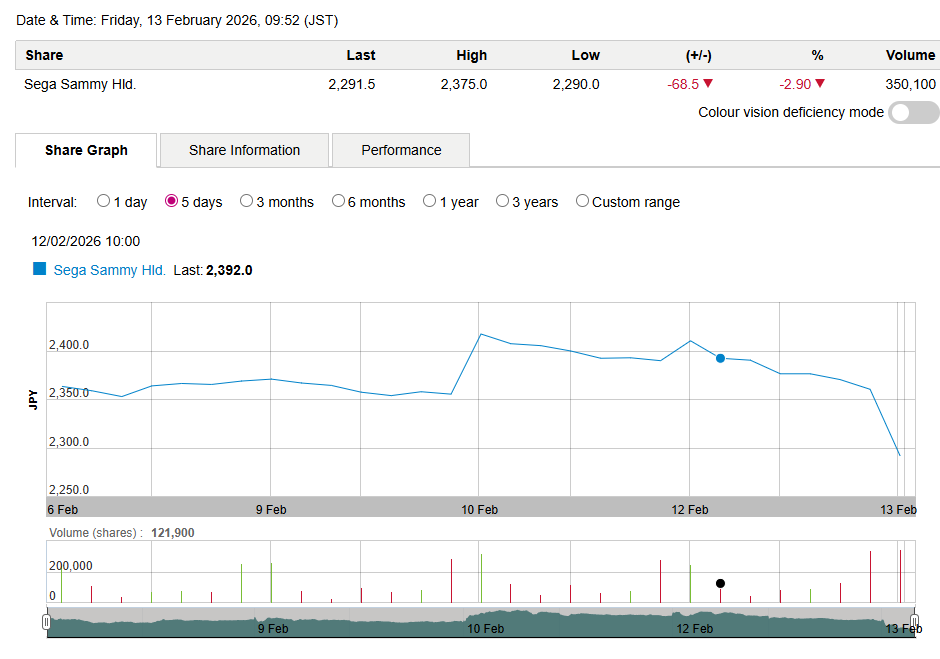
Task: Click the red down arrow beside -68.5
Action: tap(708, 83)
